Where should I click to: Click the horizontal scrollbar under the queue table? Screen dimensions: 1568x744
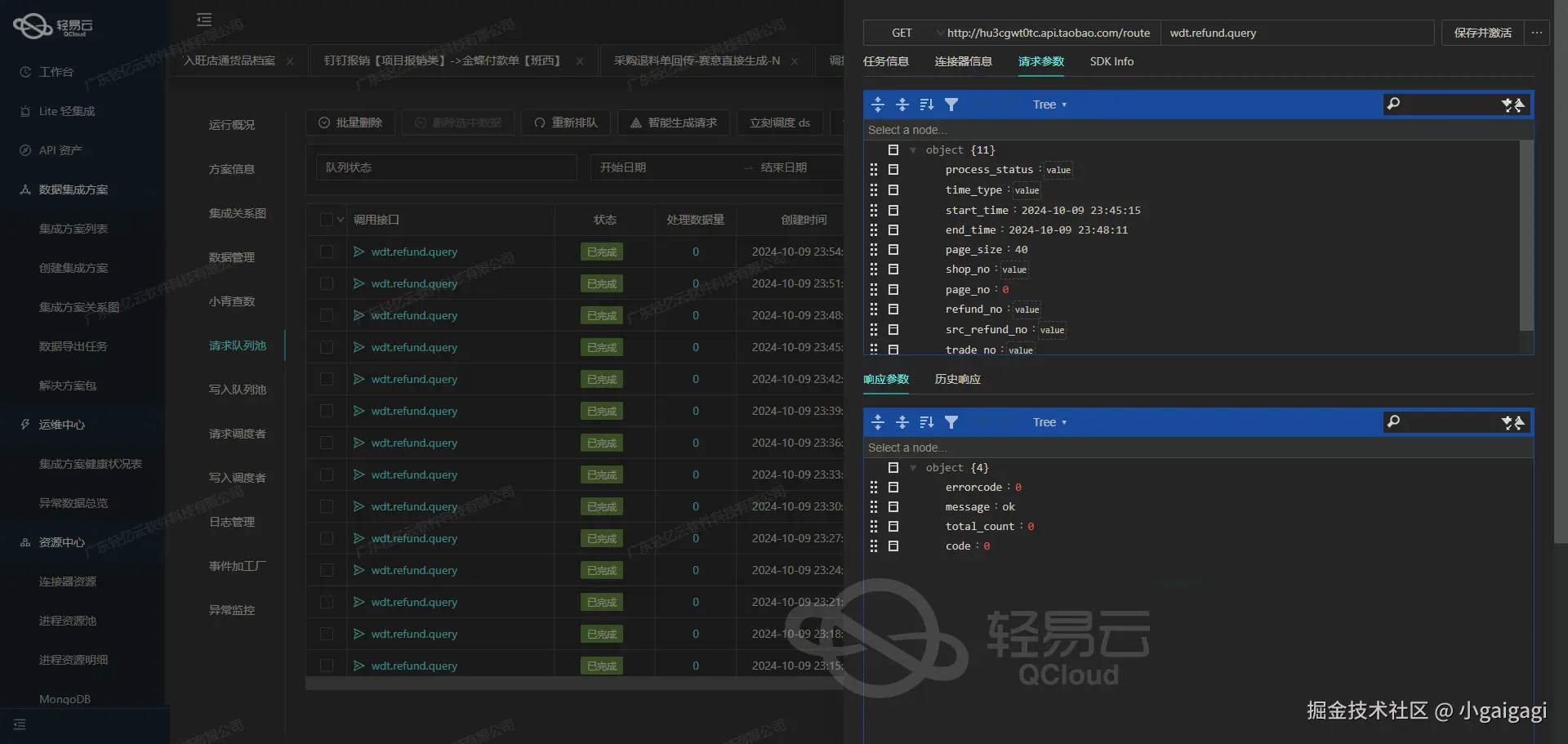click(575, 684)
